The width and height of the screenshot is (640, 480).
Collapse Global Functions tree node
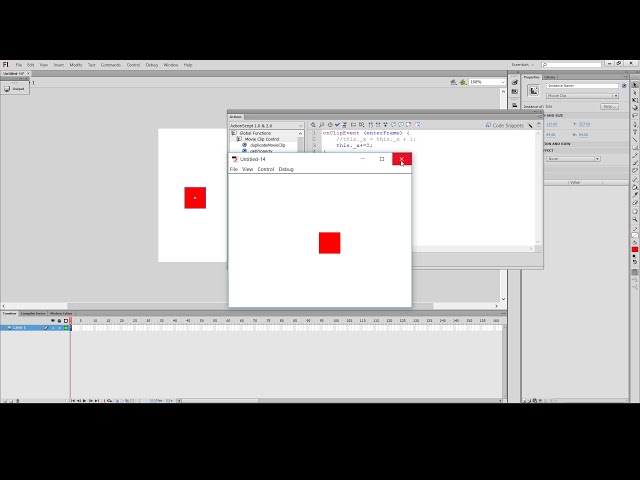234,133
